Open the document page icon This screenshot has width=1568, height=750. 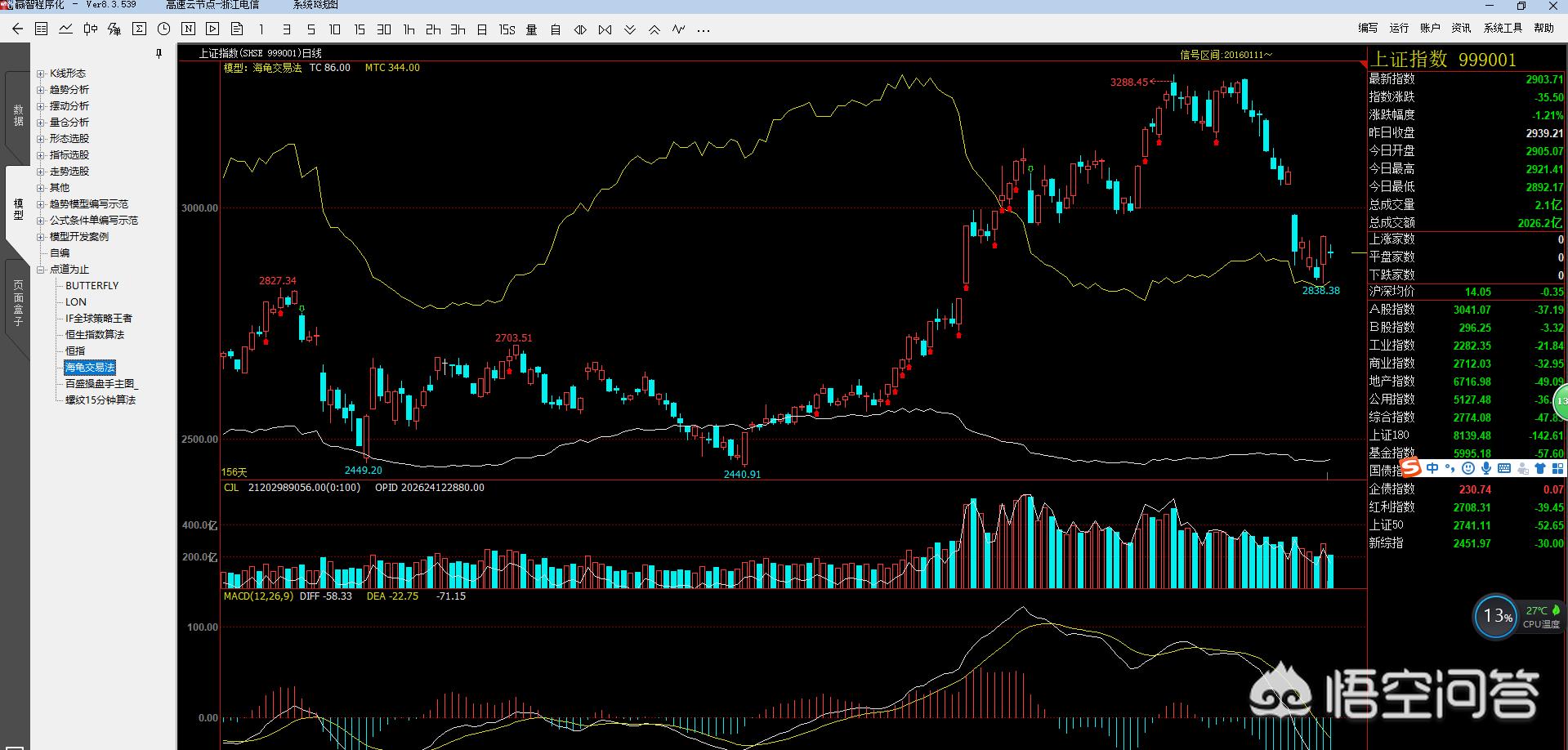coord(237,29)
